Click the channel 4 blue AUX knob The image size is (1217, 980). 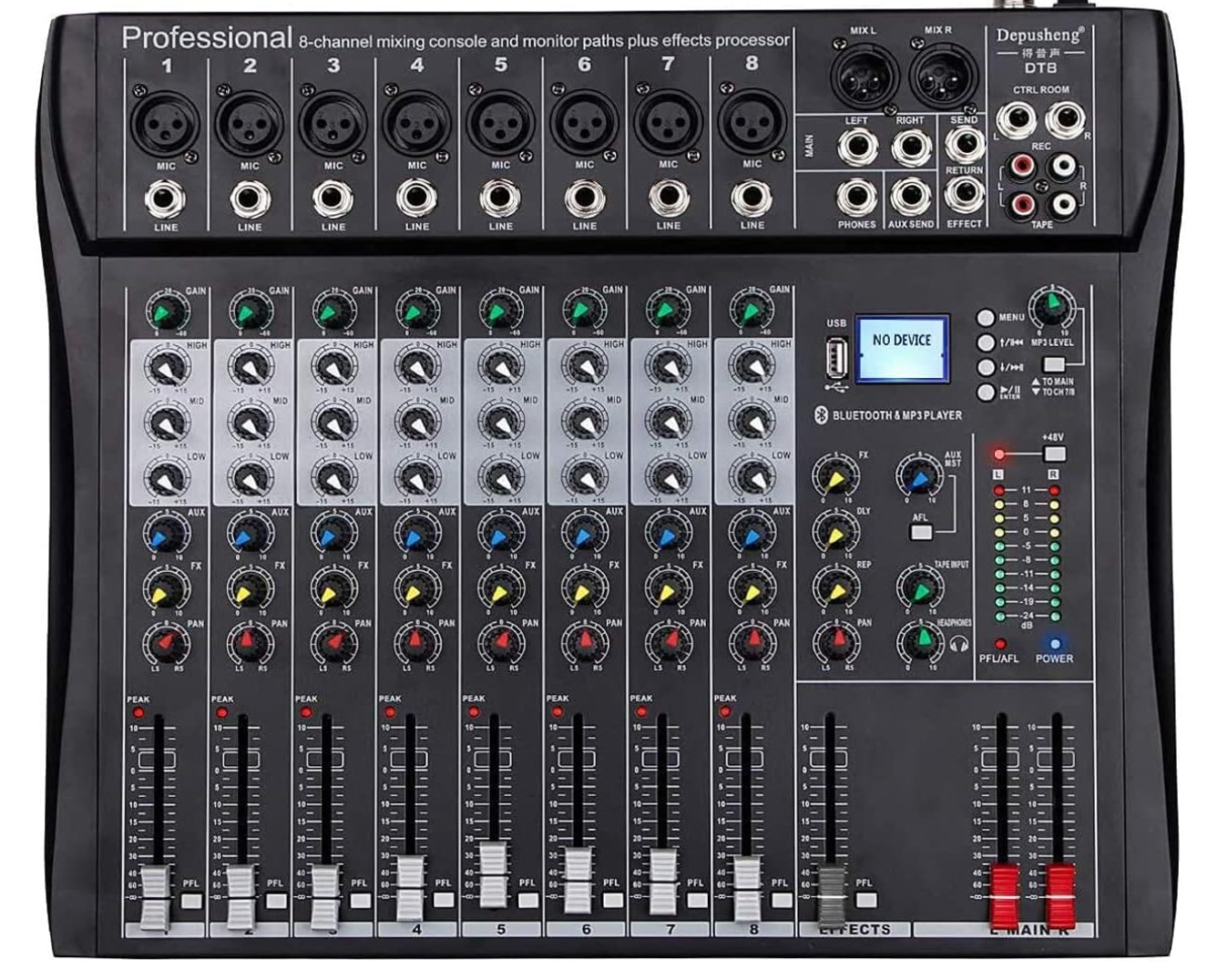pos(416,536)
